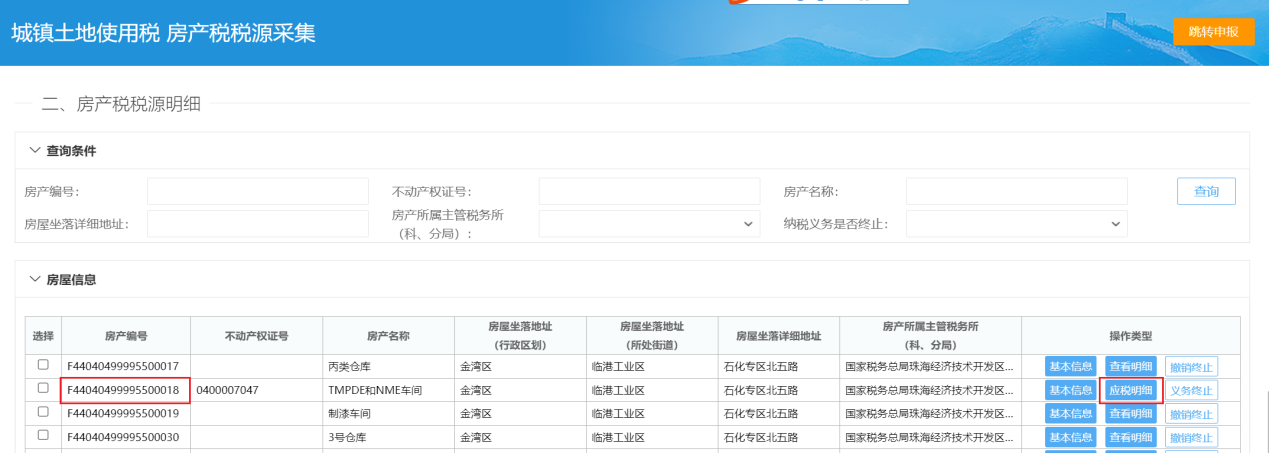Screen dimensions: 1269x453
Task: Collapse the 房屋信息 section
Action: 35,280
